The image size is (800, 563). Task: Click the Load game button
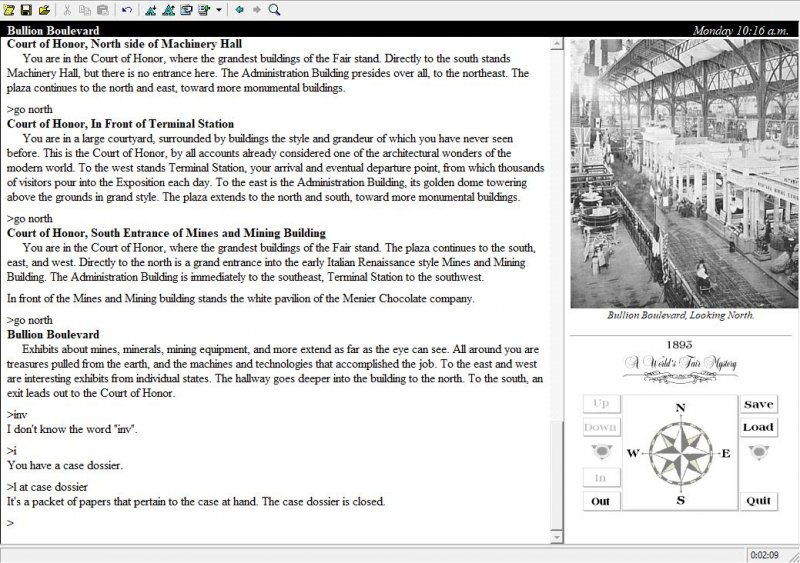tap(759, 427)
